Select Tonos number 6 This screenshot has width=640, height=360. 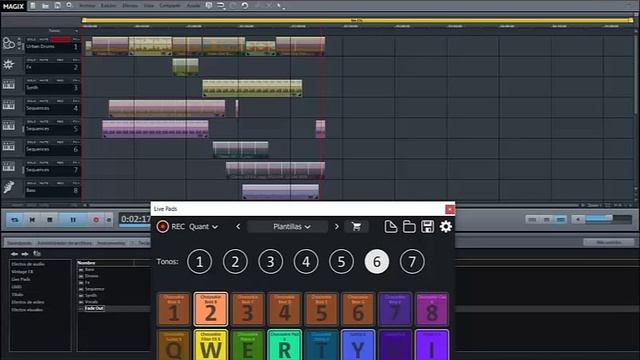(x=377, y=262)
